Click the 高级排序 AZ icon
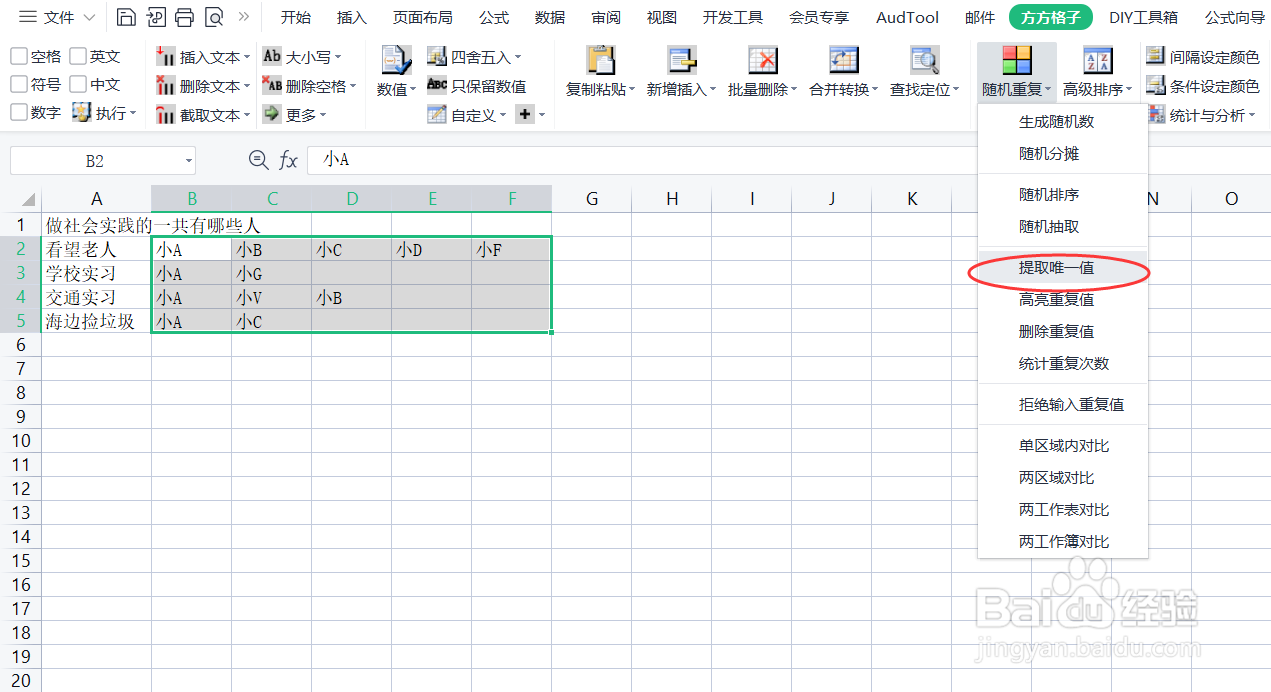Screen dimensions: 1271x692 1097,61
